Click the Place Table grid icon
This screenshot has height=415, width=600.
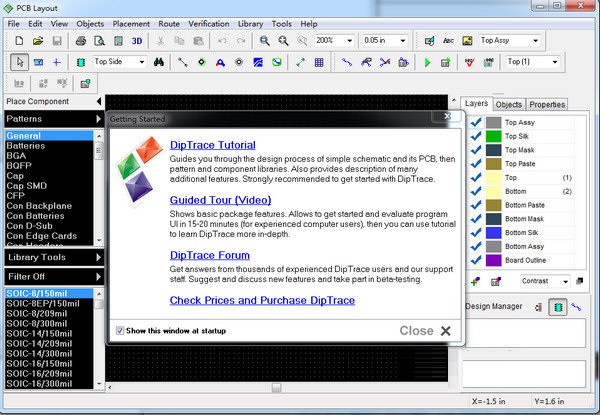pyautogui.click(x=319, y=62)
